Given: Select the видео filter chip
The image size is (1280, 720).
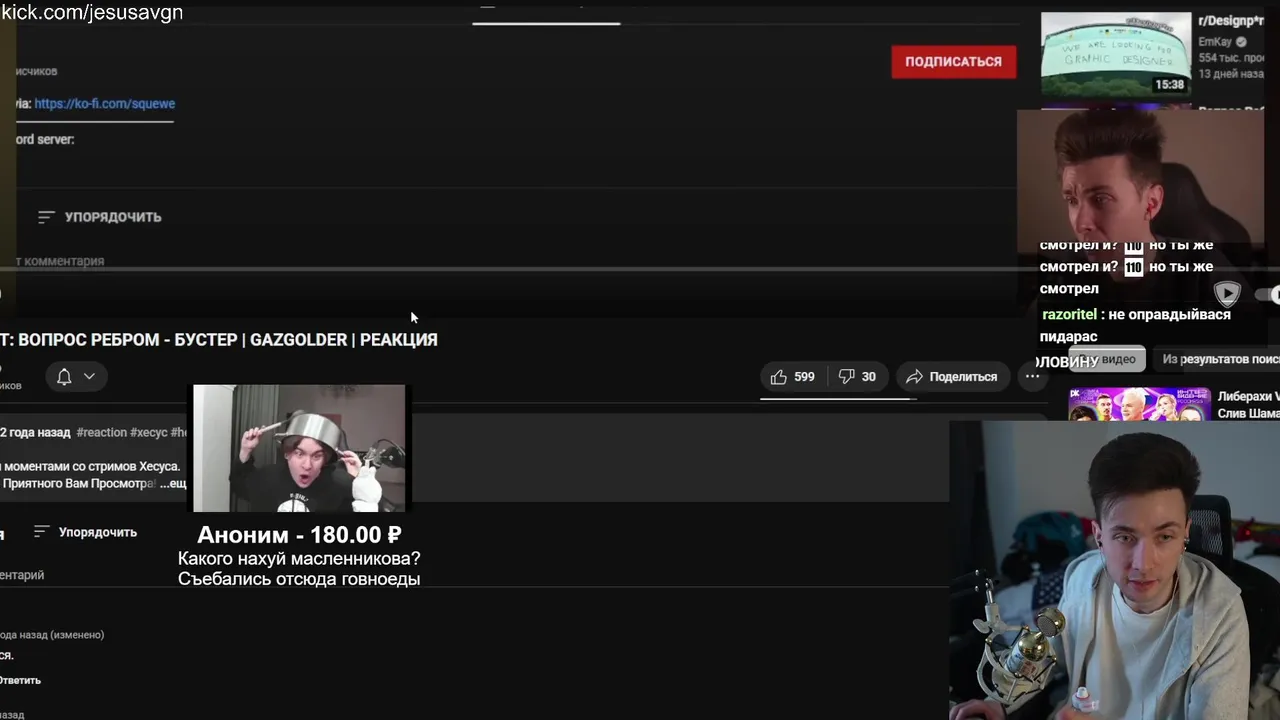Looking at the screenshot, I should (x=1109, y=359).
